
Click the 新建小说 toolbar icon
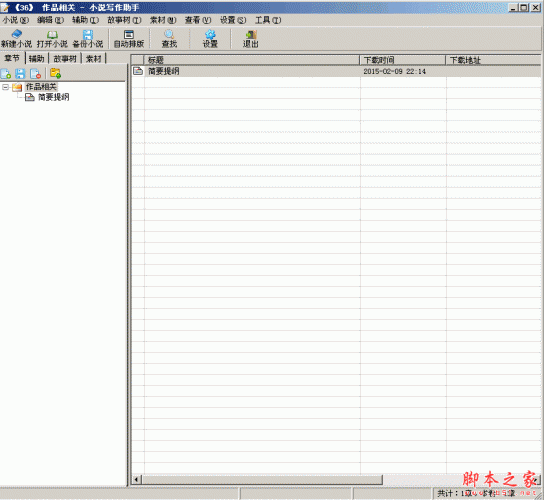(16, 38)
